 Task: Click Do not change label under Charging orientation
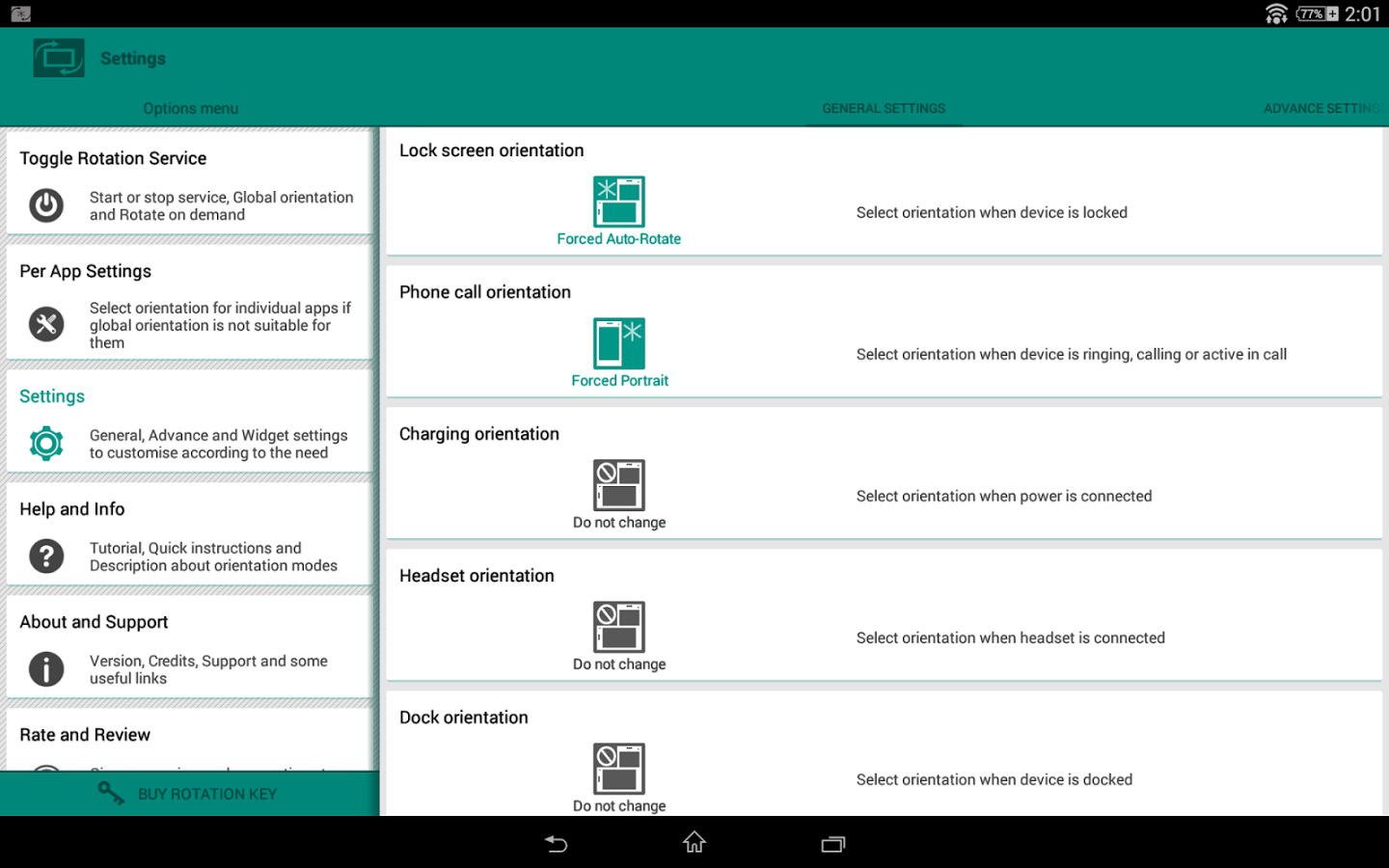point(619,523)
